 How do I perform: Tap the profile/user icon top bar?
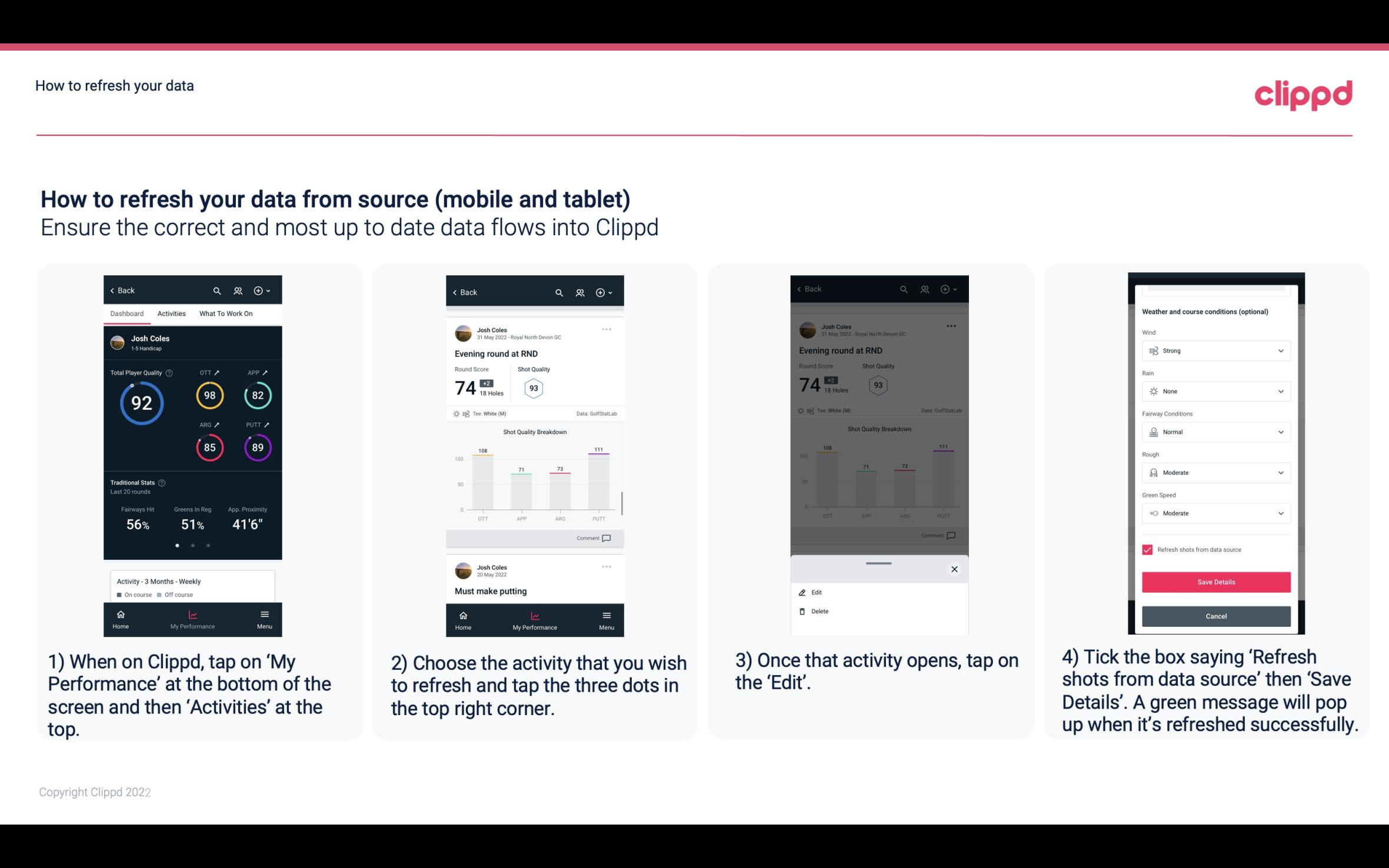[x=237, y=290]
